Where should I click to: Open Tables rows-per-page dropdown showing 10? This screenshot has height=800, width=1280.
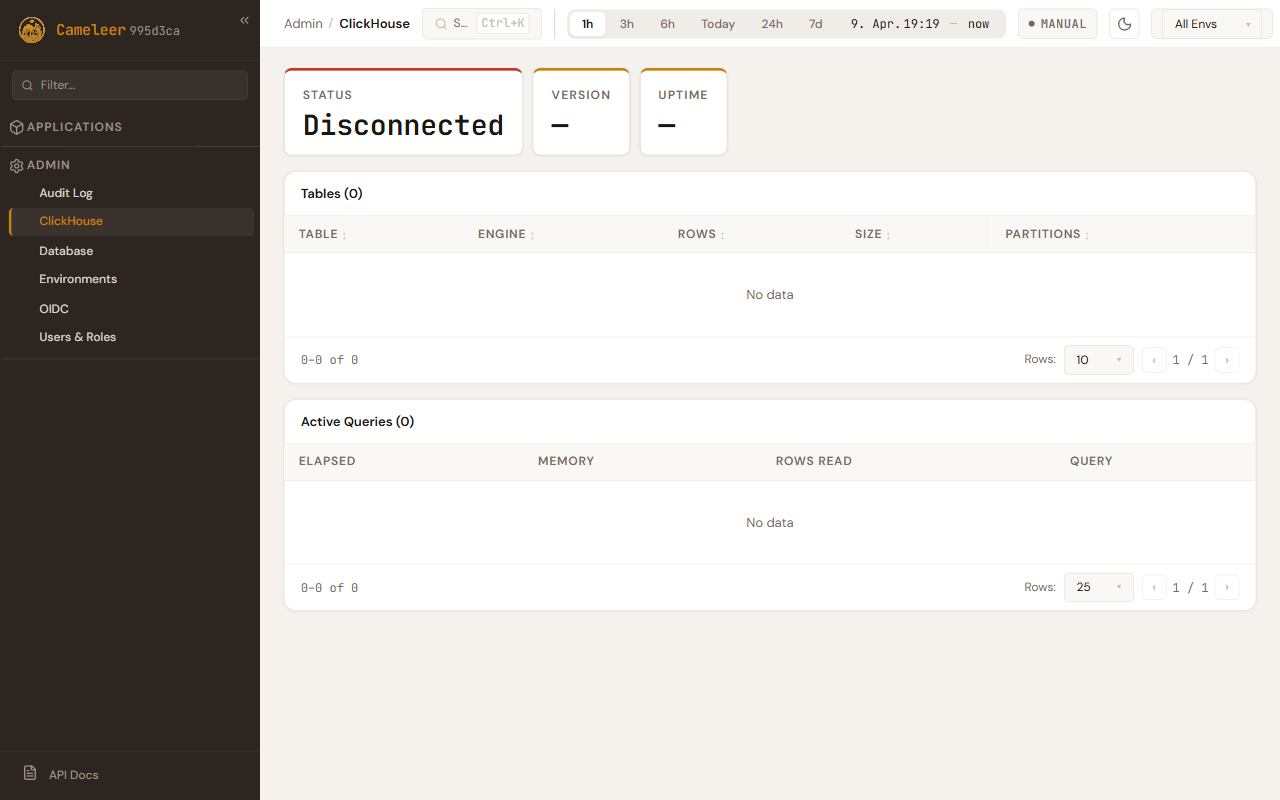point(1098,360)
